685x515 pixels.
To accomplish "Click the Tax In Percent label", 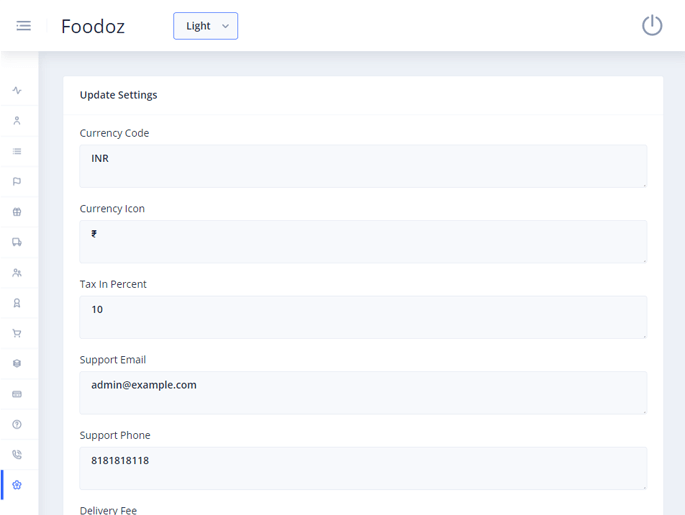I will [113, 284].
